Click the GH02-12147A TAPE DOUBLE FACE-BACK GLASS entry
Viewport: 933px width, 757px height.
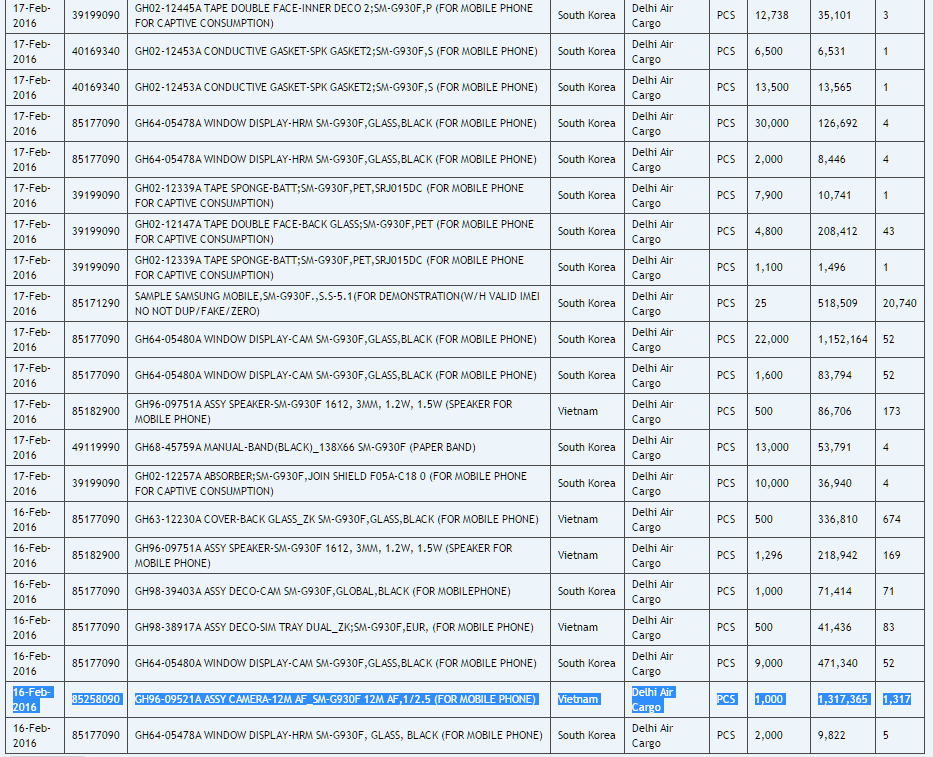pos(334,231)
